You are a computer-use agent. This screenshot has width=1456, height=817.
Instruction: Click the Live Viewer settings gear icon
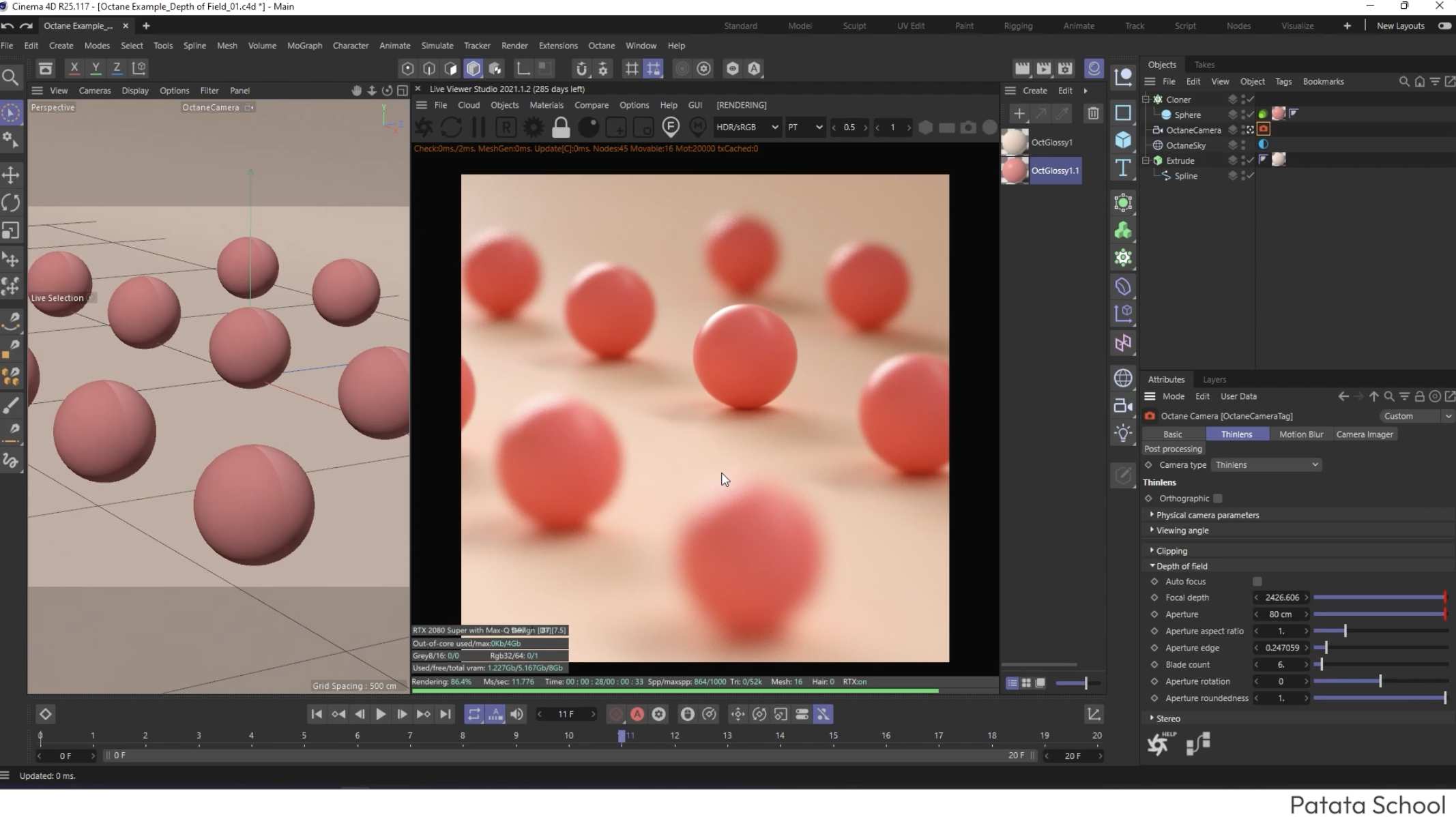tap(534, 128)
